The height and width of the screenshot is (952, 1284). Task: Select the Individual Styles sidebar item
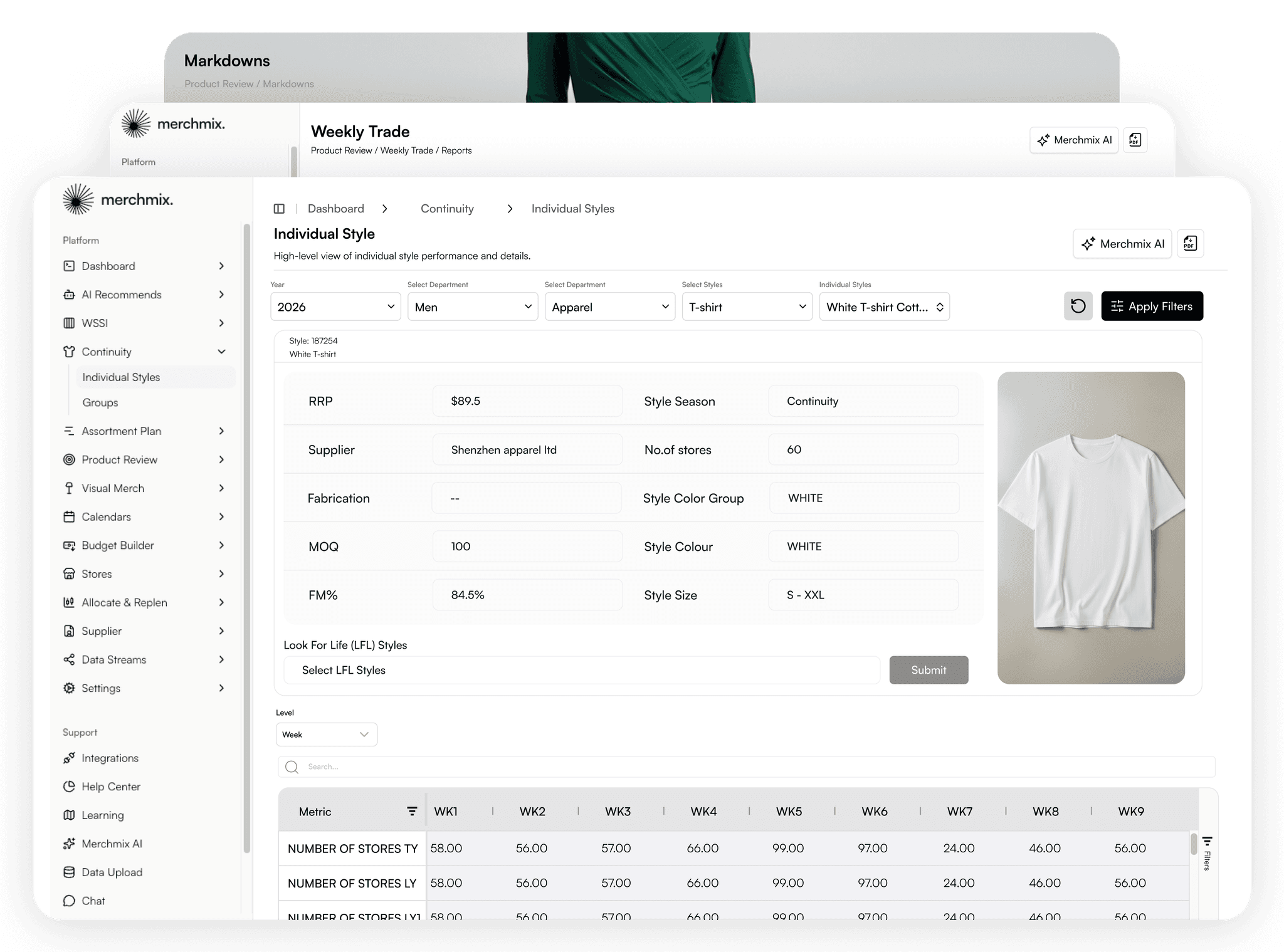121,377
